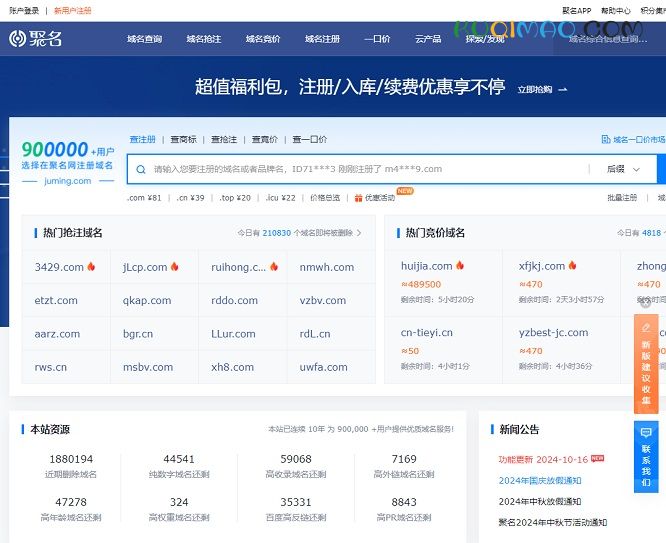The height and width of the screenshot is (543, 666).
Task: Click the 立即抢购 banner link
Action: [x=535, y=90]
